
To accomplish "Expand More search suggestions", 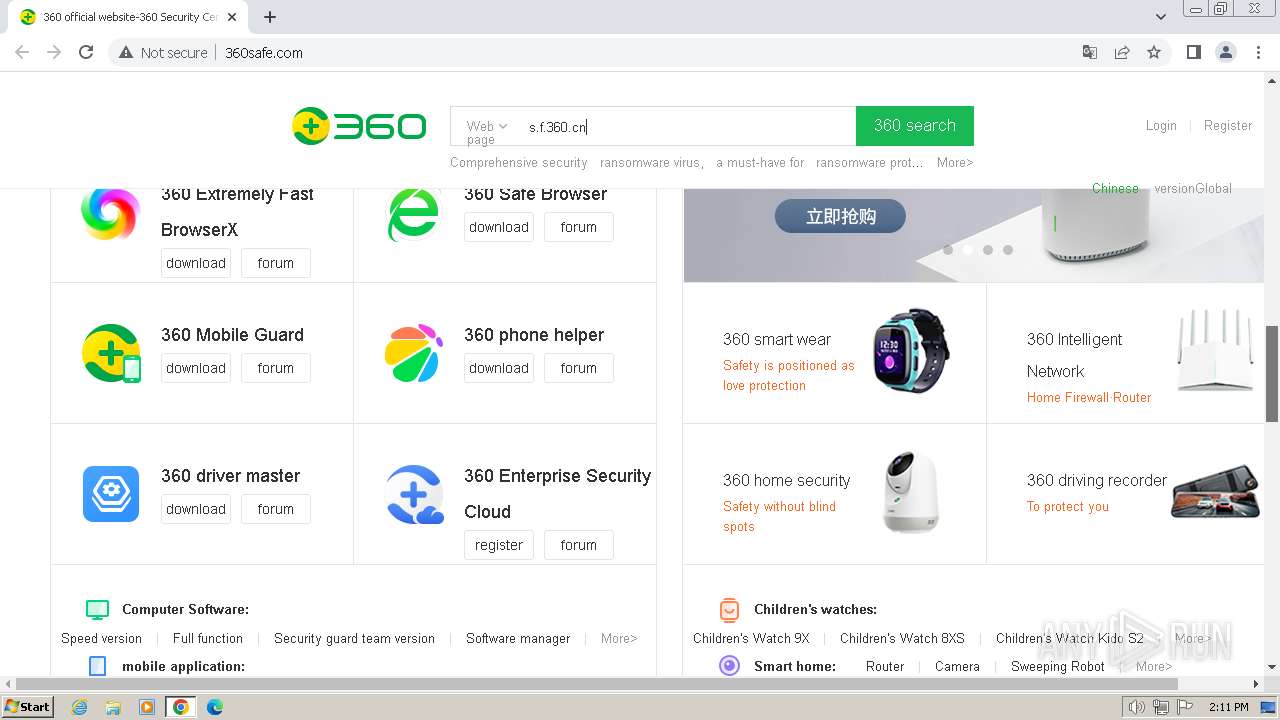I will pos(955,162).
